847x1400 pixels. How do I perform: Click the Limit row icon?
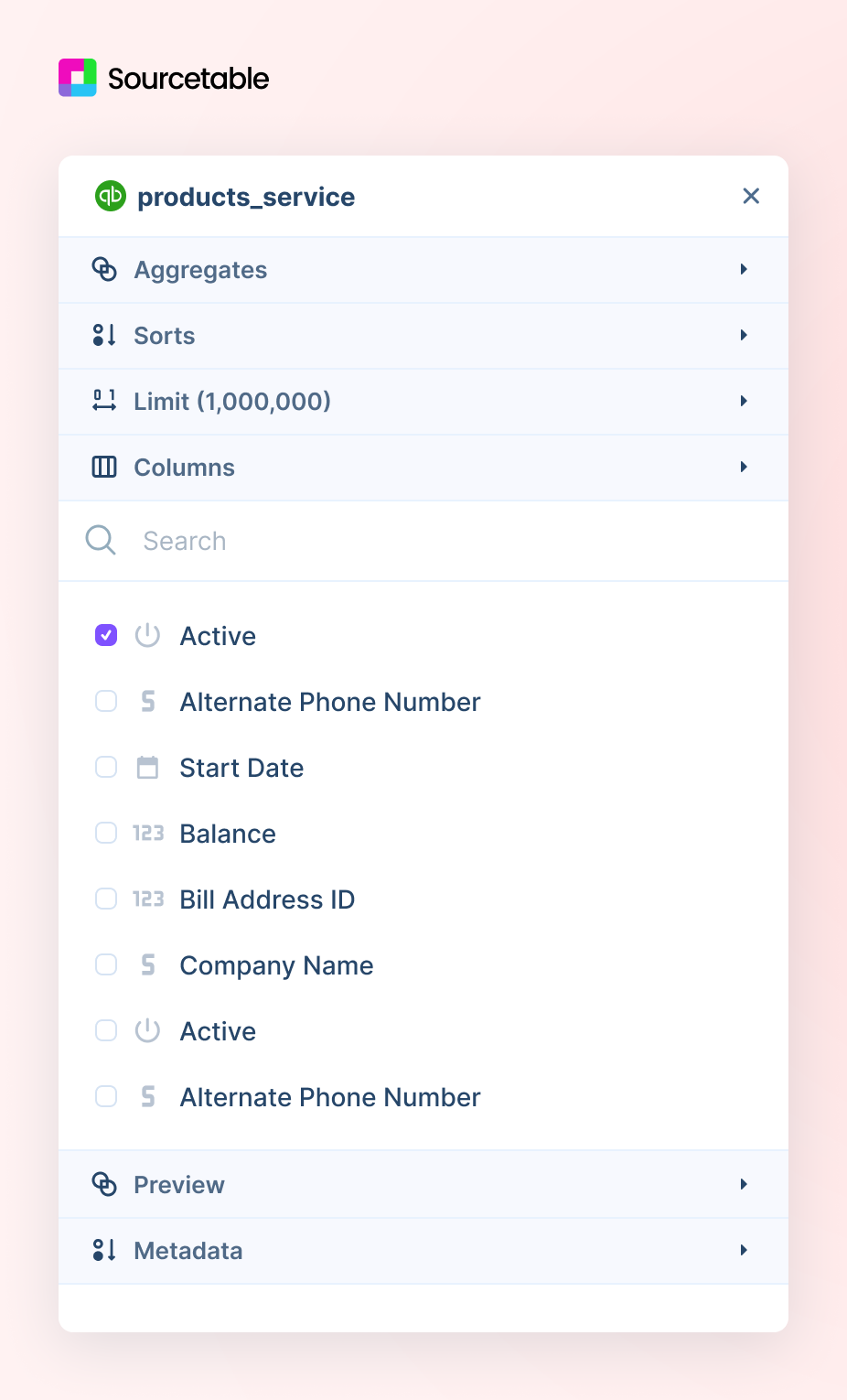tap(104, 401)
